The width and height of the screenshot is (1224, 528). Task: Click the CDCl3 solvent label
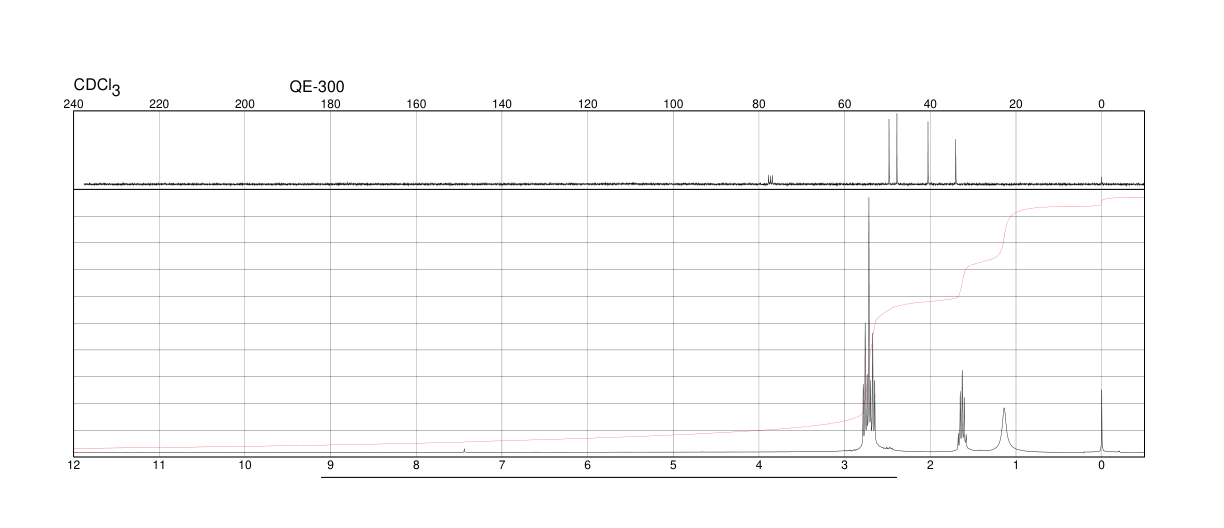click(x=97, y=87)
